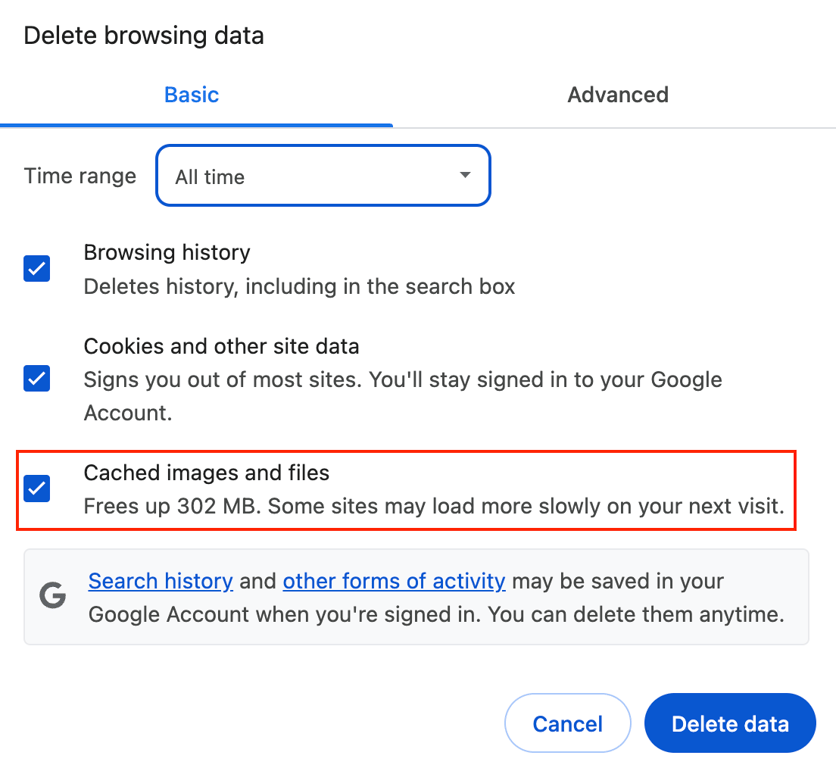This screenshot has width=836, height=768.
Task: Select the Basic tab
Action: (191, 94)
